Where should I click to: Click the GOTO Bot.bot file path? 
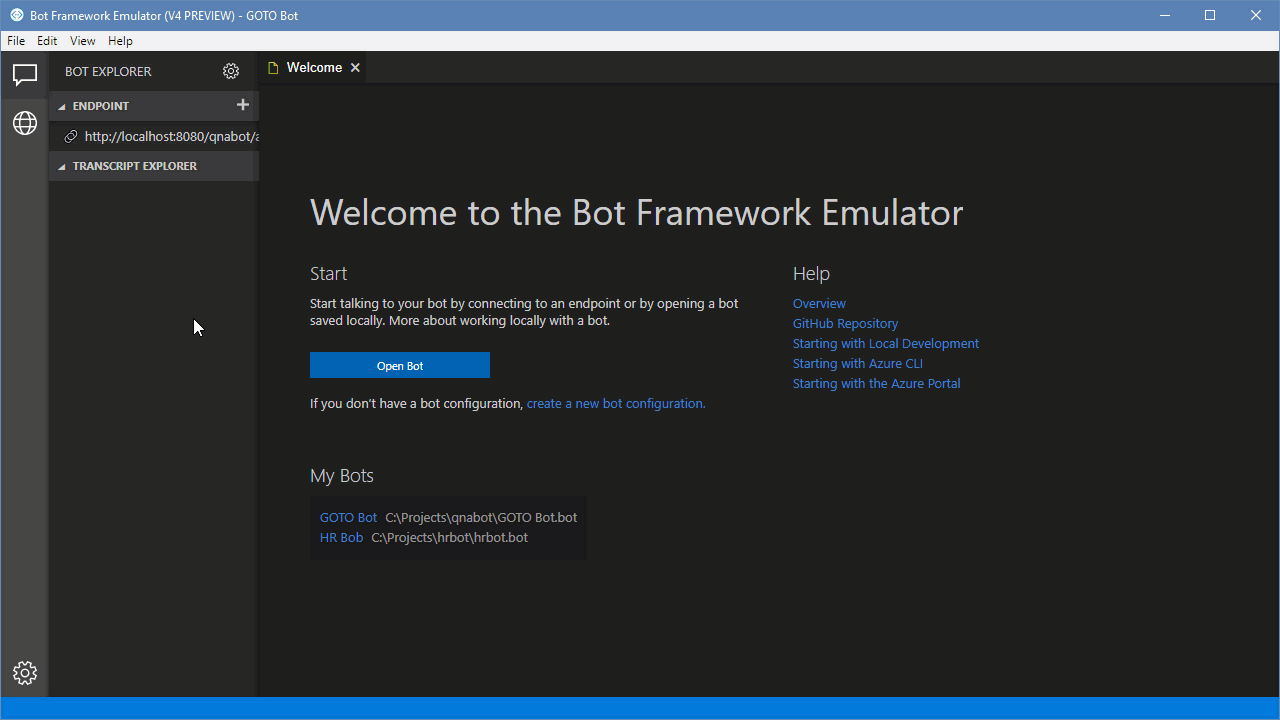coord(481,517)
